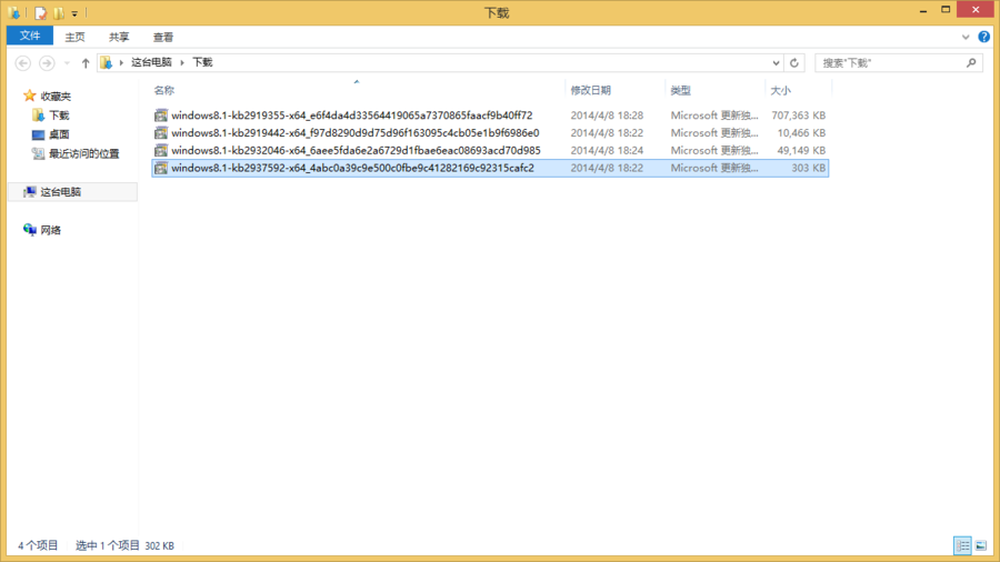The width and height of the screenshot is (1000, 562).
Task: Click the update package icon for kb2919355
Action: click(x=161, y=115)
